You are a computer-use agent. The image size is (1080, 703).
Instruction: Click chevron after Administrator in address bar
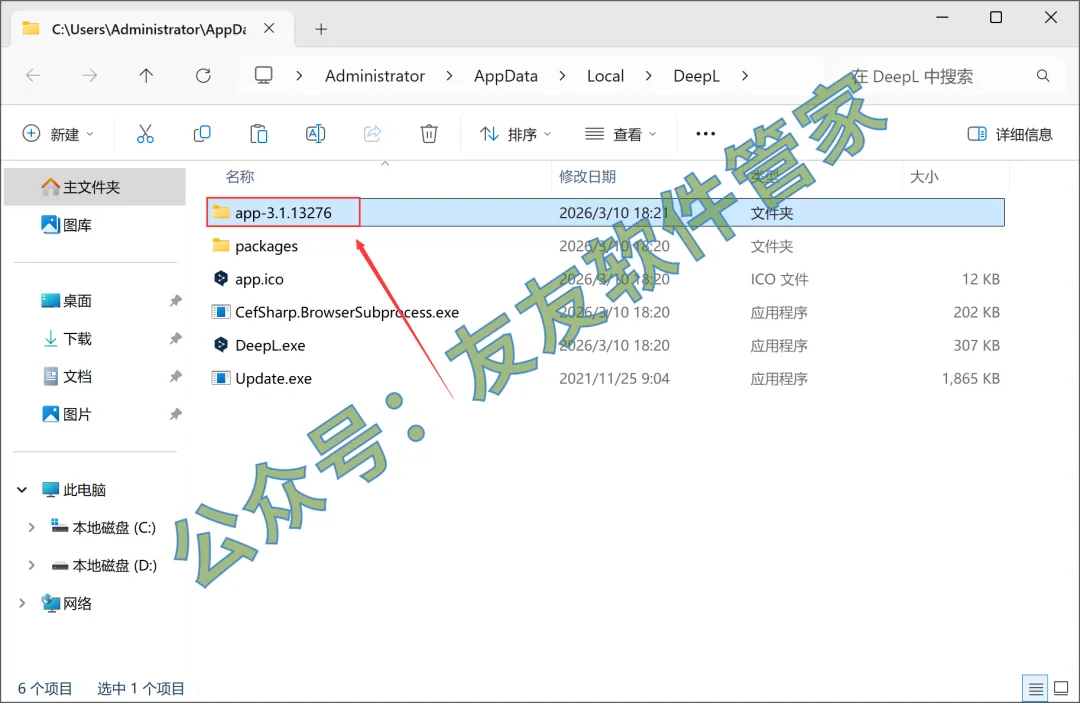click(449, 76)
